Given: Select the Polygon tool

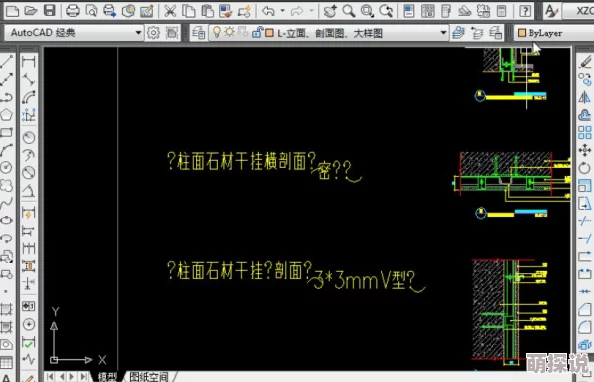Looking at the screenshot, I should click(x=7, y=115).
